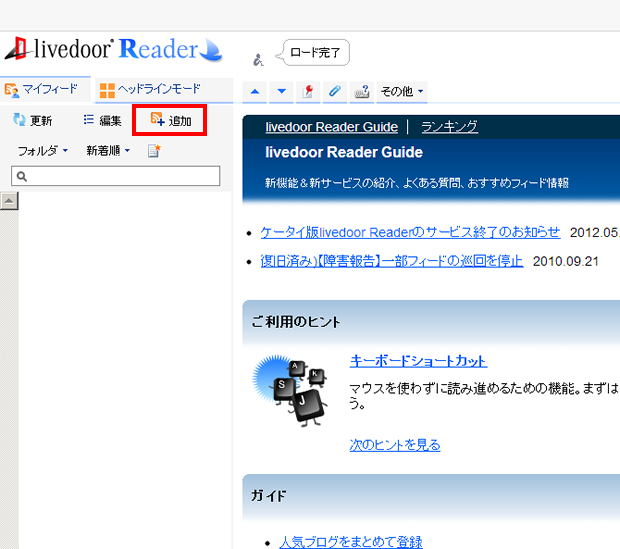Click the livedoor Reader logo

113,49
